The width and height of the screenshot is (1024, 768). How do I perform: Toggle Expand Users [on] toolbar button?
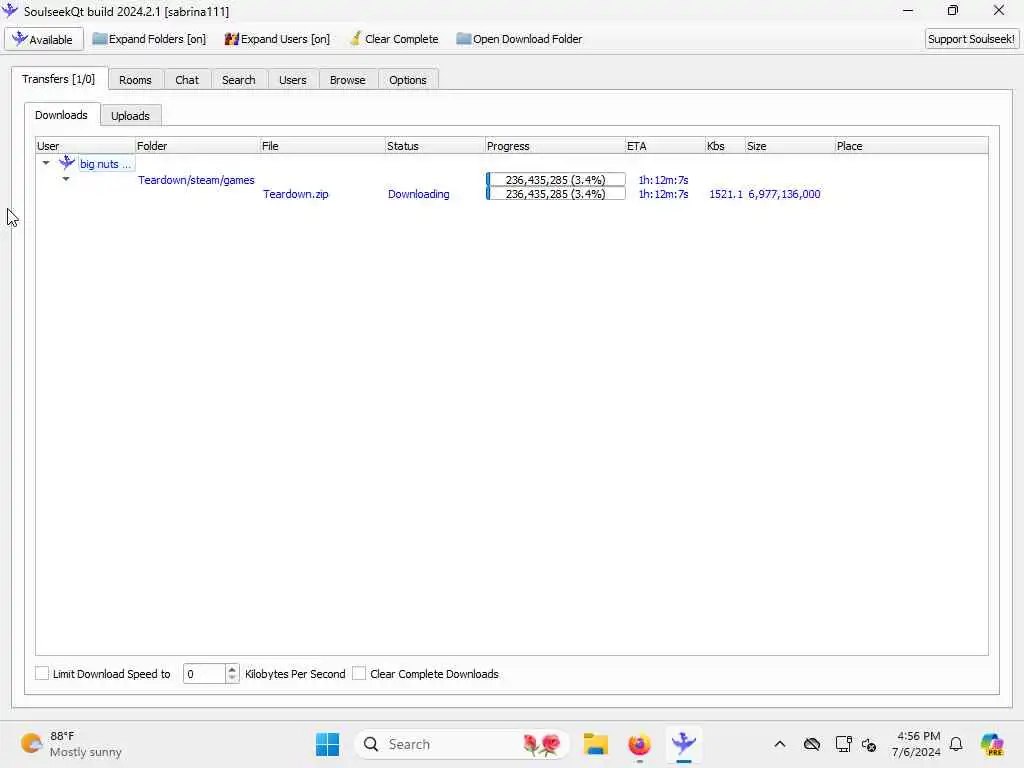277,39
